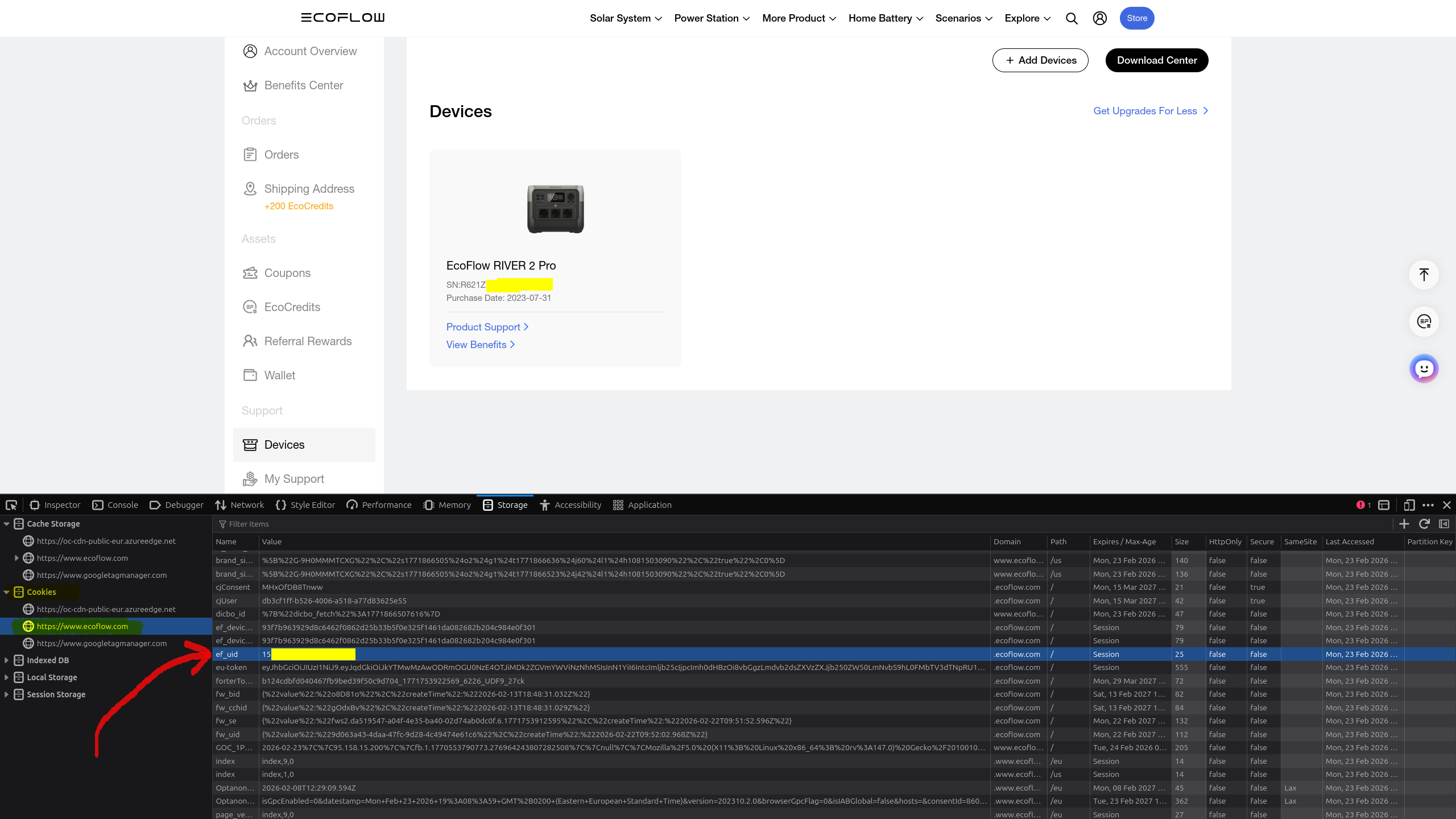1456x819 pixels.
Task: Expand the Indexed DB tree node
Action: point(6,660)
